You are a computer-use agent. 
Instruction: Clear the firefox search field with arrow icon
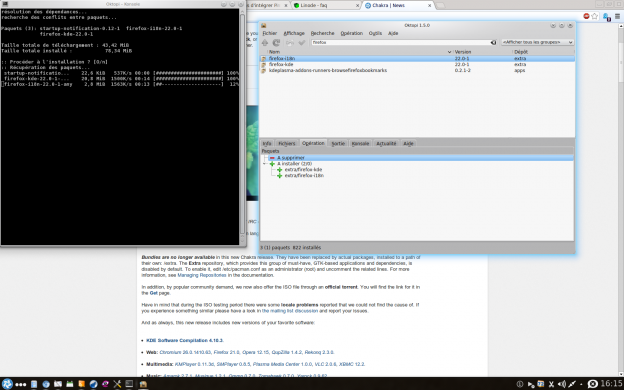point(493,42)
